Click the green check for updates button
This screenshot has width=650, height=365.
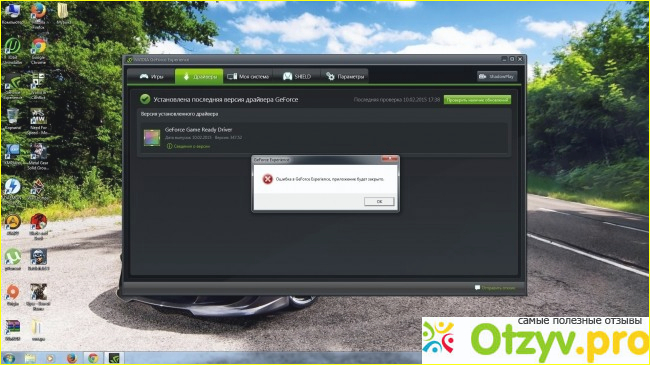[x=477, y=100]
